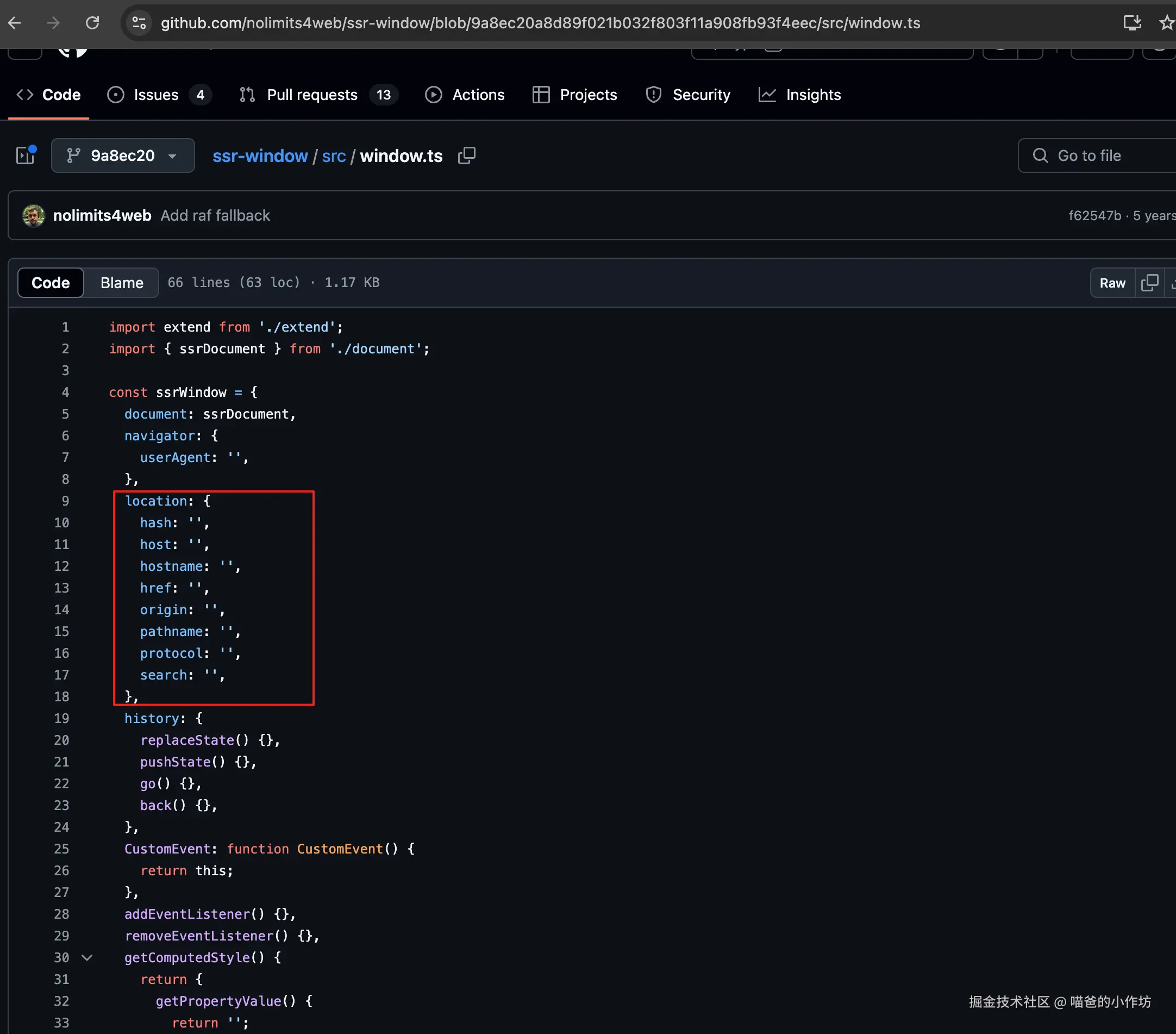Go to the Insights tab

(x=812, y=95)
